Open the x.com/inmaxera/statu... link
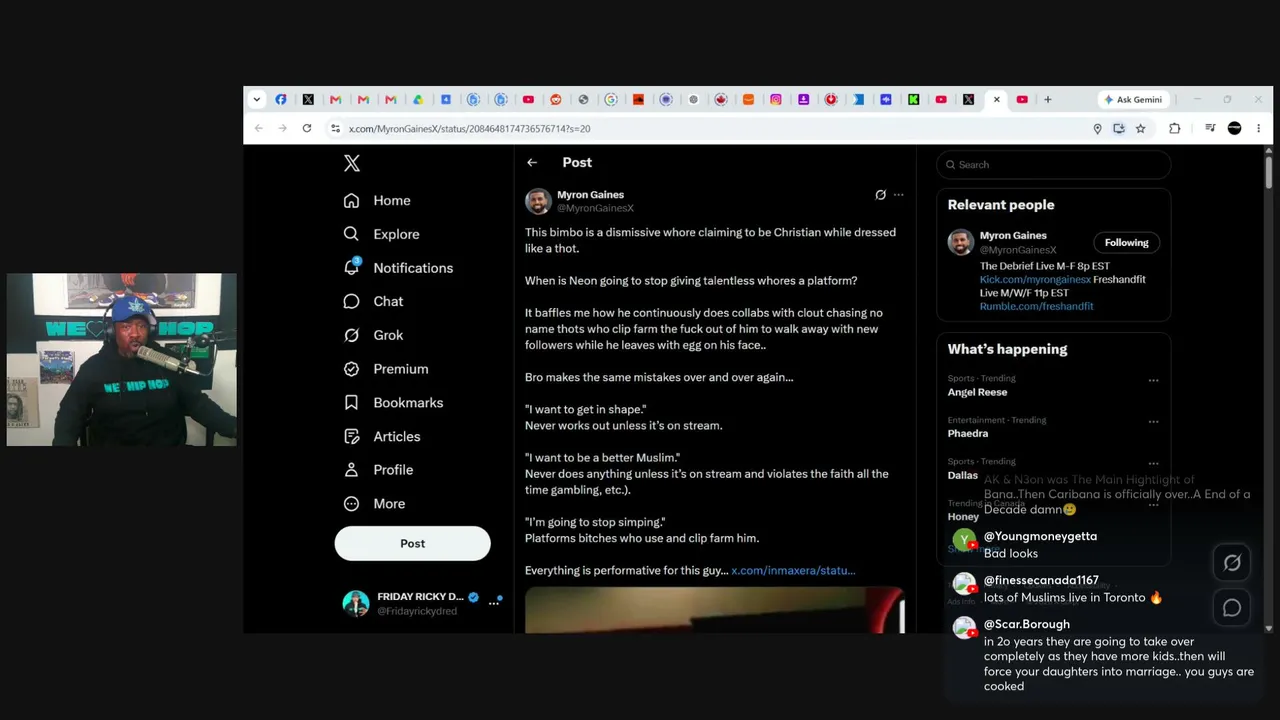The image size is (1280, 720). tap(793, 570)
